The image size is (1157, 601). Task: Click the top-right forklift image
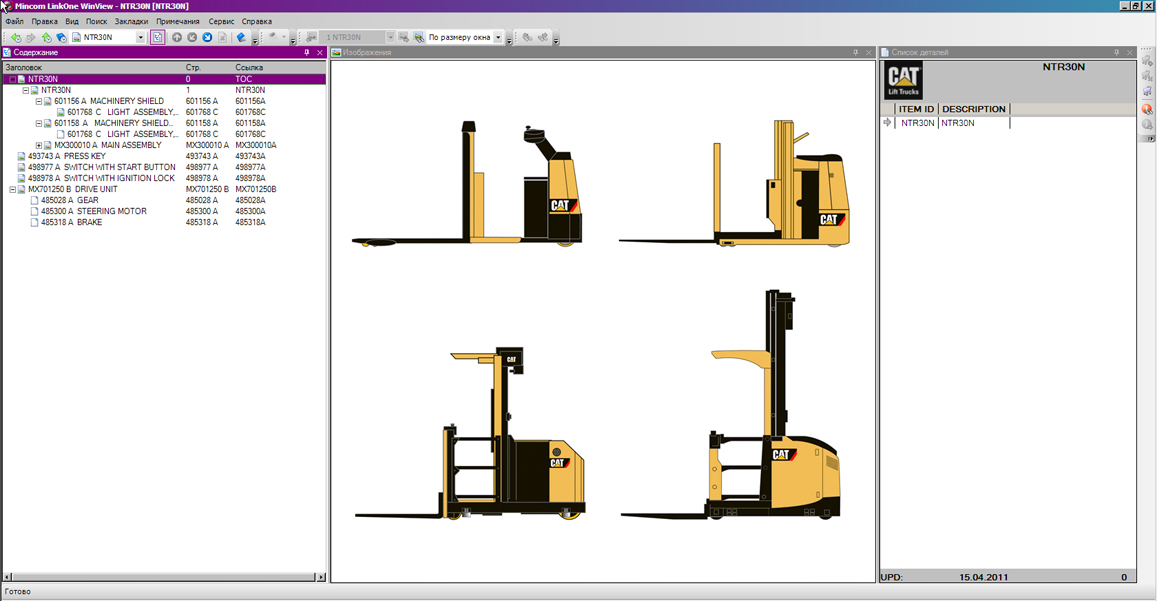pos(735,183)
